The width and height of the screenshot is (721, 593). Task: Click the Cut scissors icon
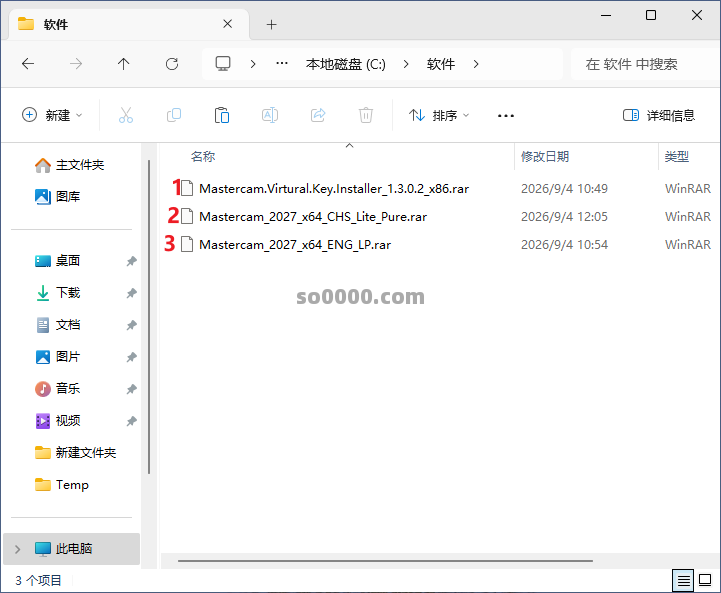click(126, 115)
